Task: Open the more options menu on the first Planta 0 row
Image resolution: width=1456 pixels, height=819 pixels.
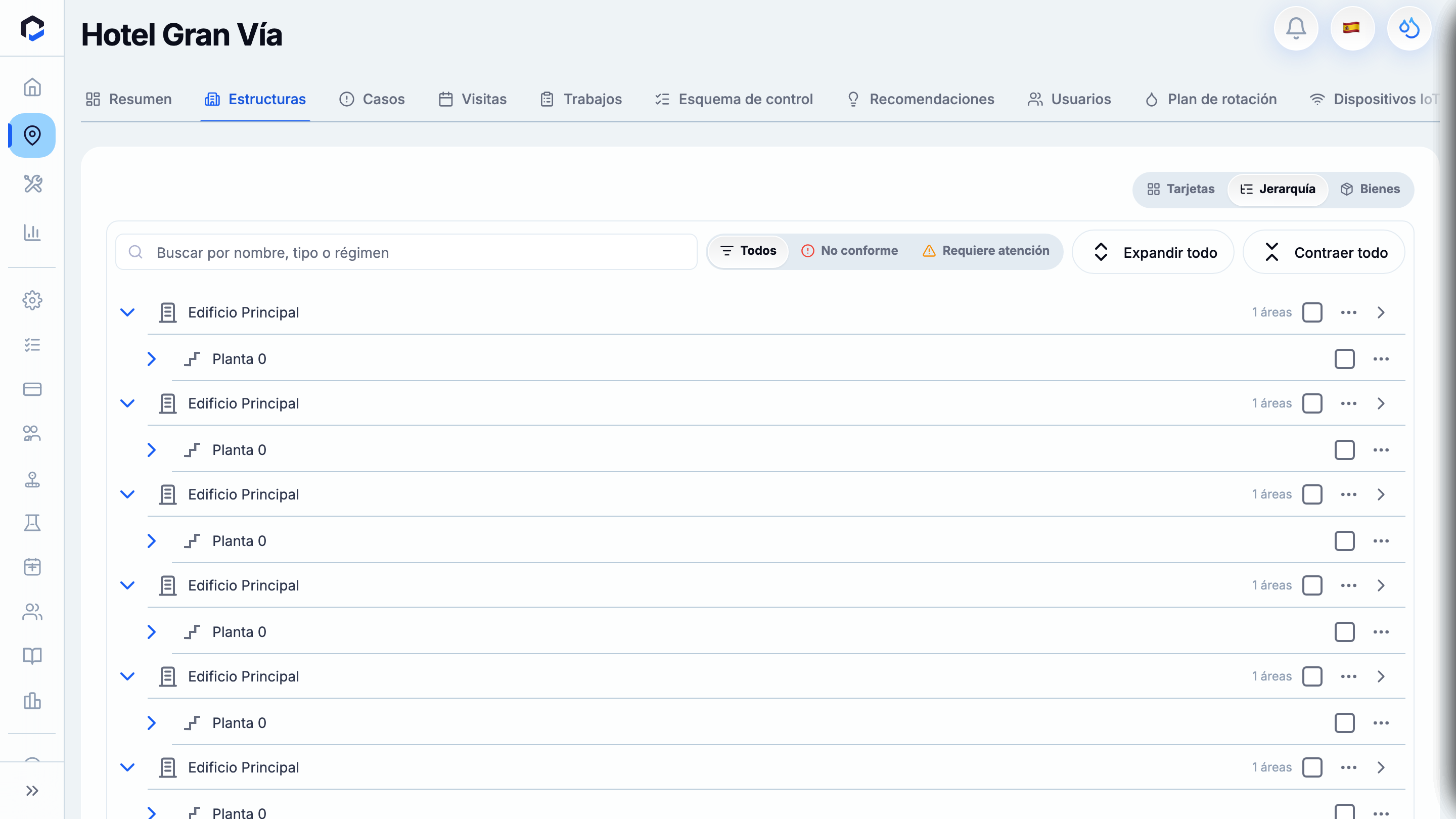Action: (1381, 359)
